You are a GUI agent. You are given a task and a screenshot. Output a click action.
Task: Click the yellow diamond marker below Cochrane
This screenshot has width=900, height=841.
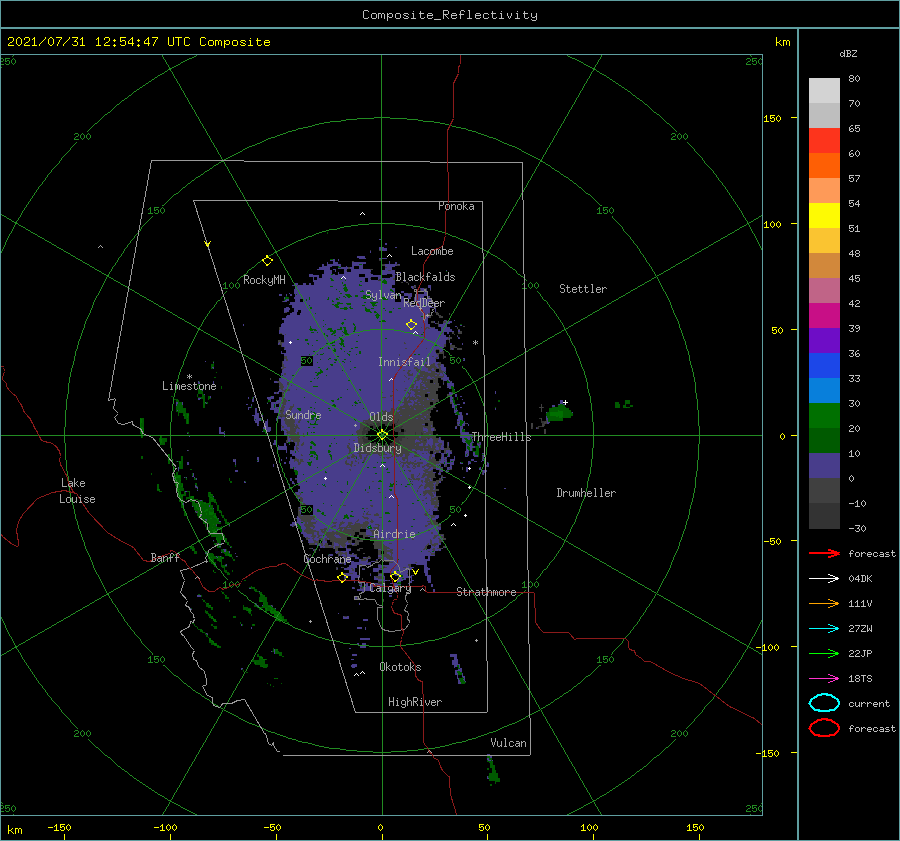coord(343,577)
